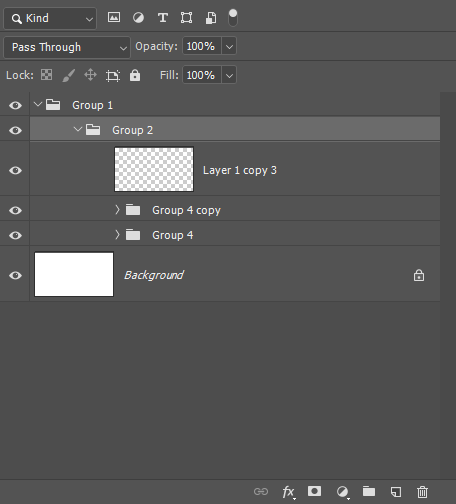Filter for shape layers icon
This screenshot has height=504, width=456.
click(186, 18)
